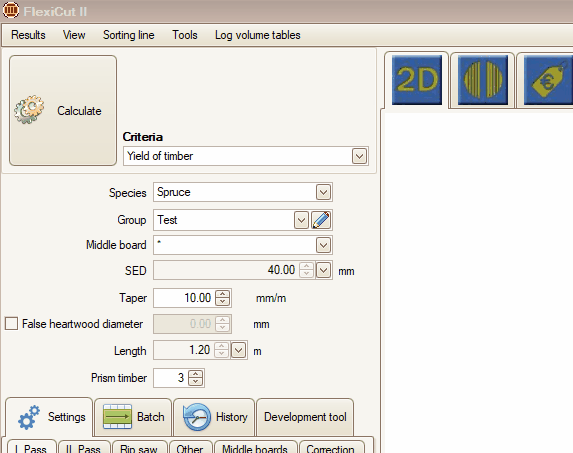Switch to the Development tool tab
The image size is (573, 453).
(305, 417)
